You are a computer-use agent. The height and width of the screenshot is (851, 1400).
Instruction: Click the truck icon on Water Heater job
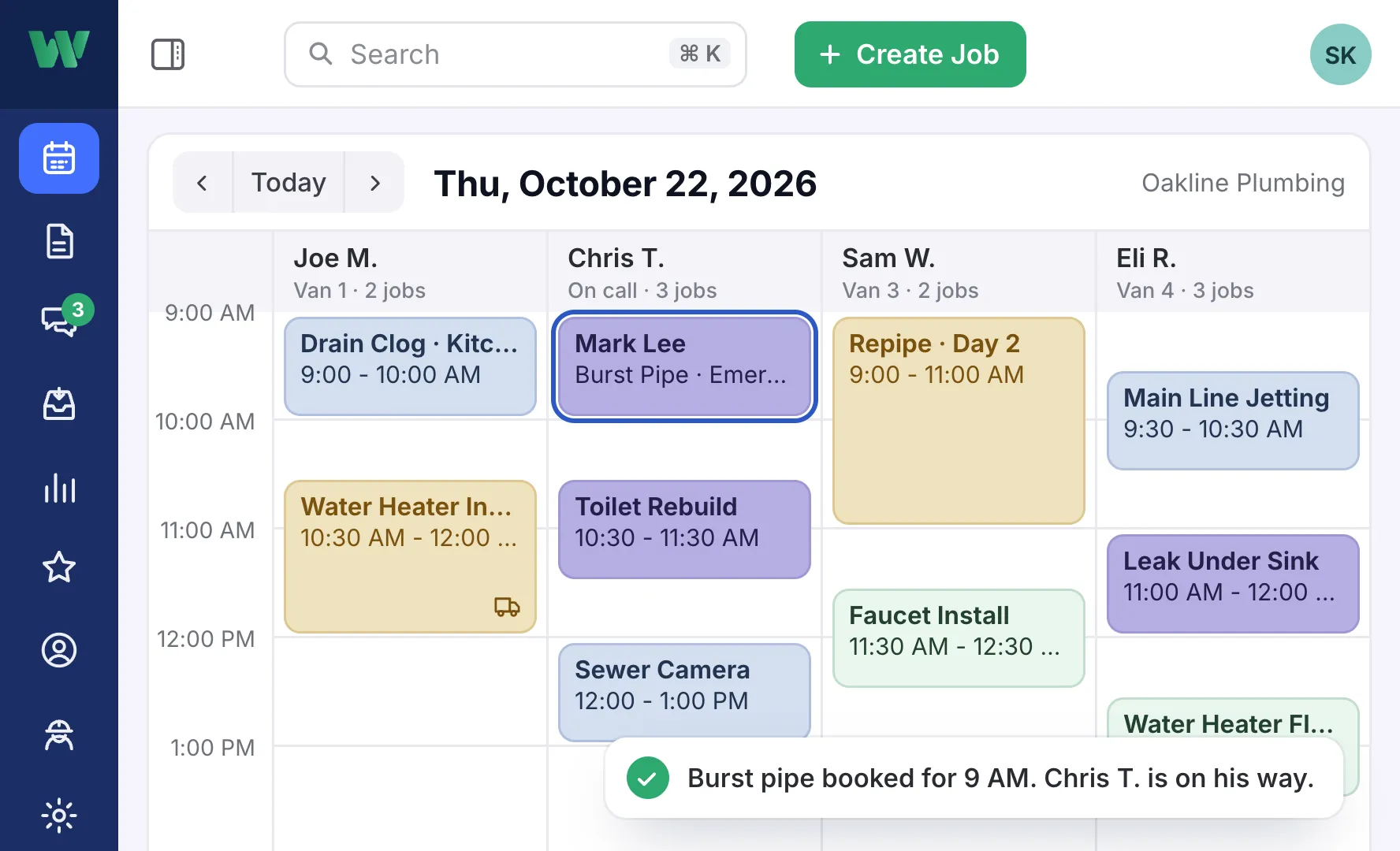click(507, 606)
